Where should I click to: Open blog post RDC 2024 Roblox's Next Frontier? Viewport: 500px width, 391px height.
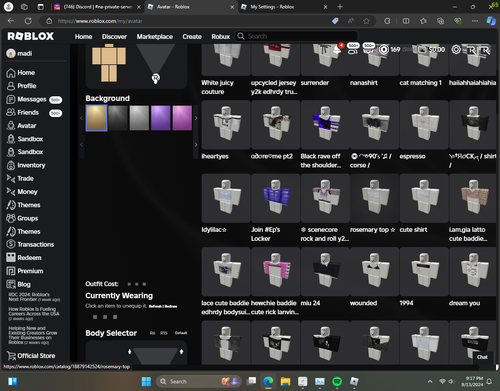[x=34, y=297]
